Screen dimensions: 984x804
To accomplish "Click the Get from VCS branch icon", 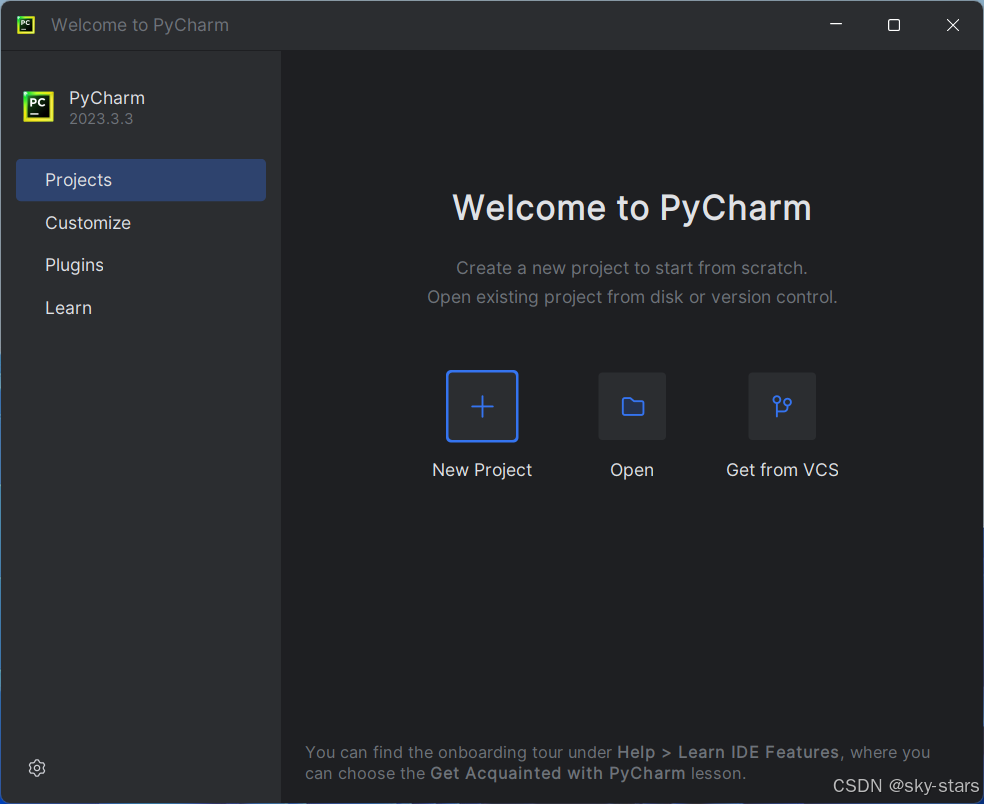I will 782,406.
